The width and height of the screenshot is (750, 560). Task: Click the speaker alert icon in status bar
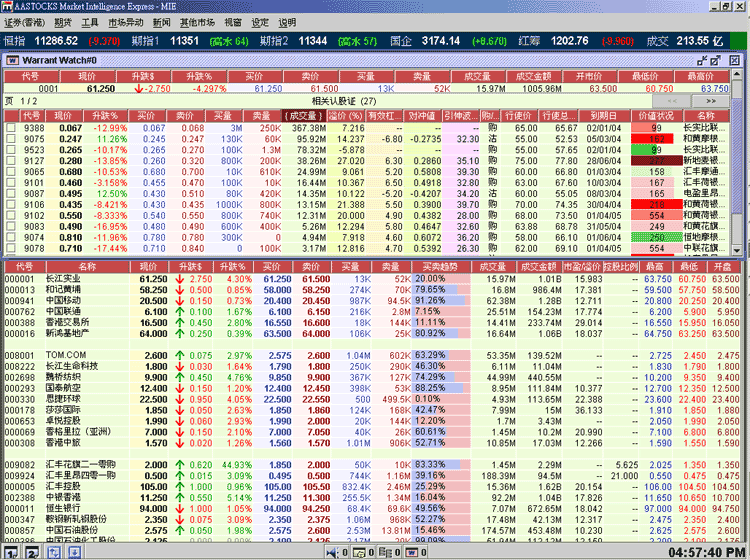coord(331,553)
